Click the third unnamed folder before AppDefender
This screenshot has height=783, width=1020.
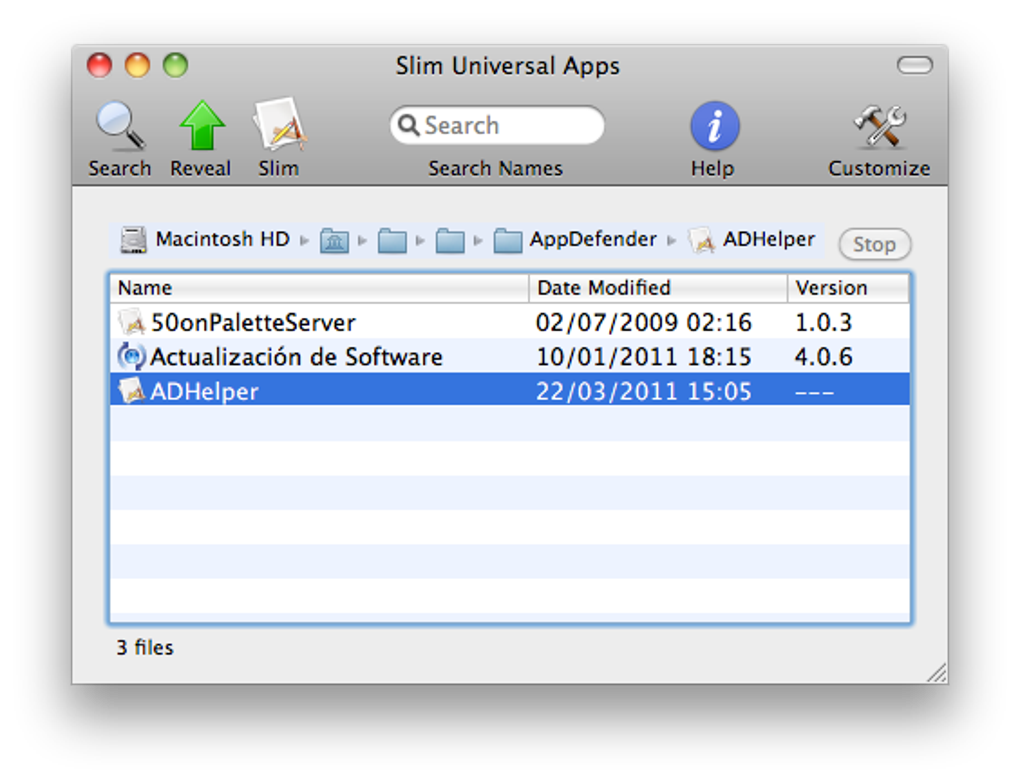pyautogui.click(x=450, y=241)
